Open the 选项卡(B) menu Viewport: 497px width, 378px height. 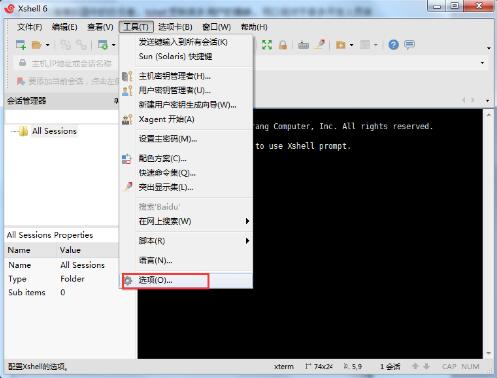175,27
